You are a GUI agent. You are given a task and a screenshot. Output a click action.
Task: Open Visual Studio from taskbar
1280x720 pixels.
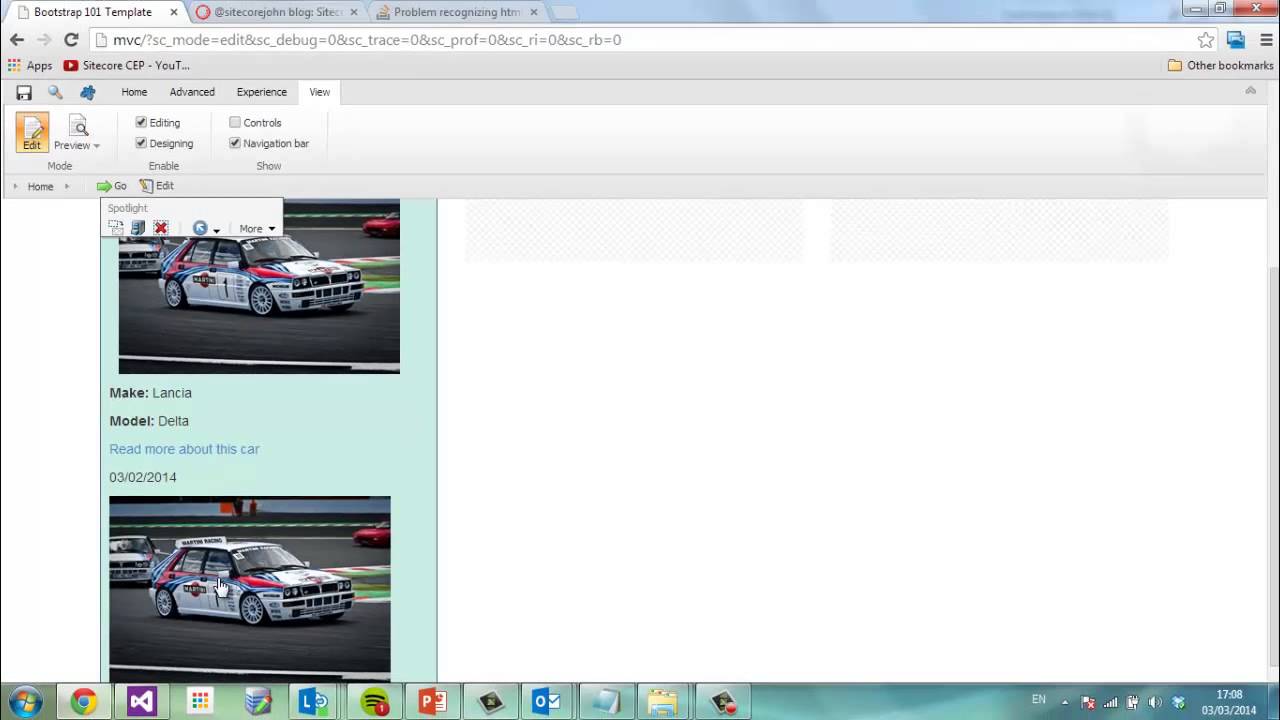[x=142, y=702]
